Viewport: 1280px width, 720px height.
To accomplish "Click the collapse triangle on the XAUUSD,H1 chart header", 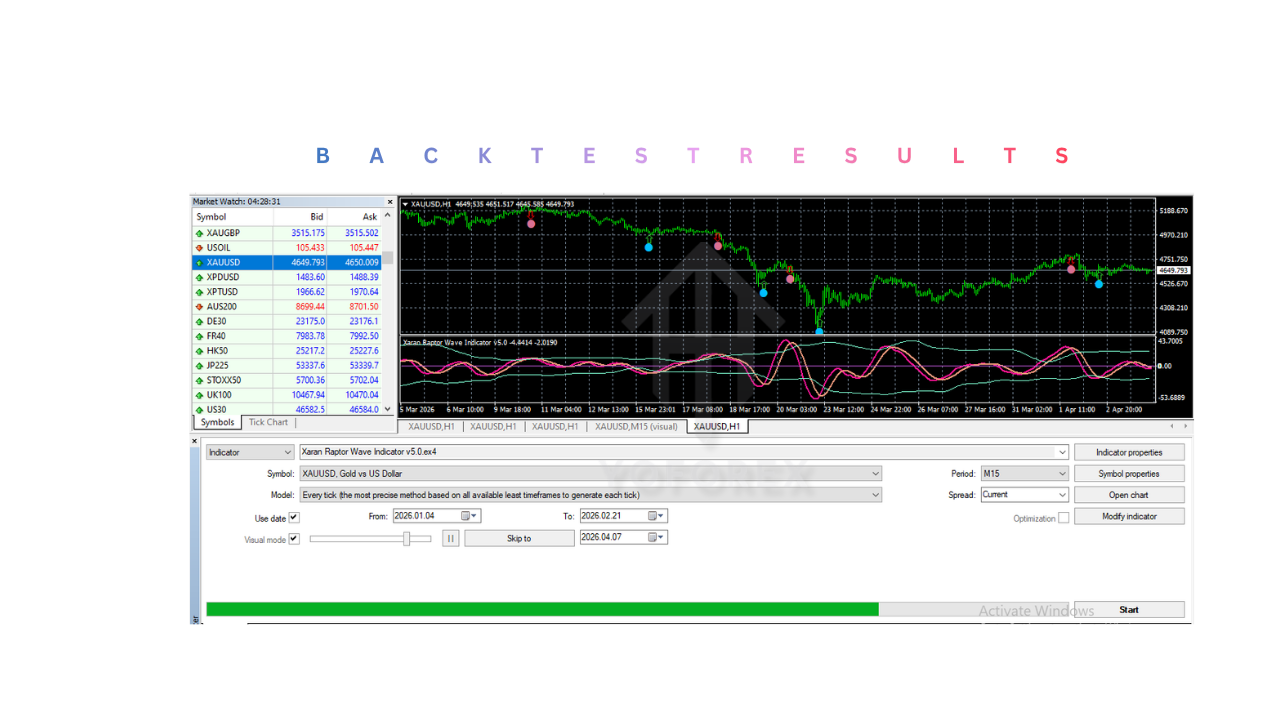I will (x=405, y=203).
